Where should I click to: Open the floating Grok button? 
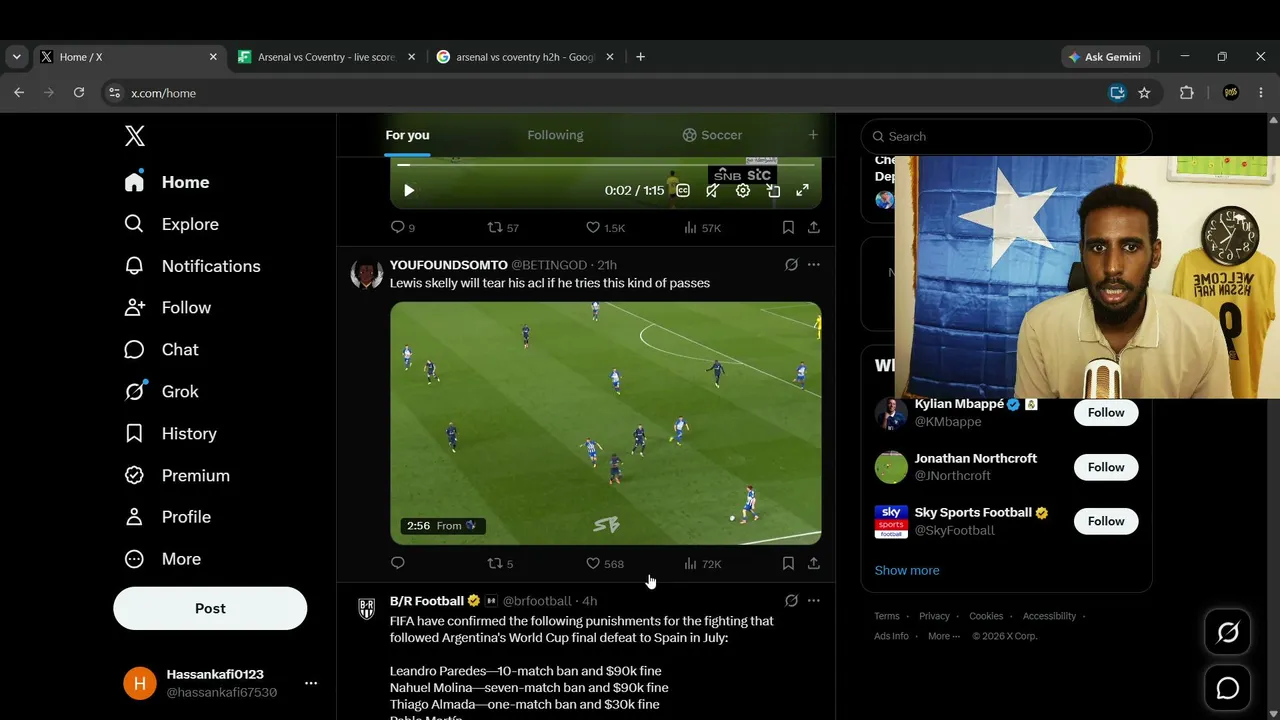1227,633
